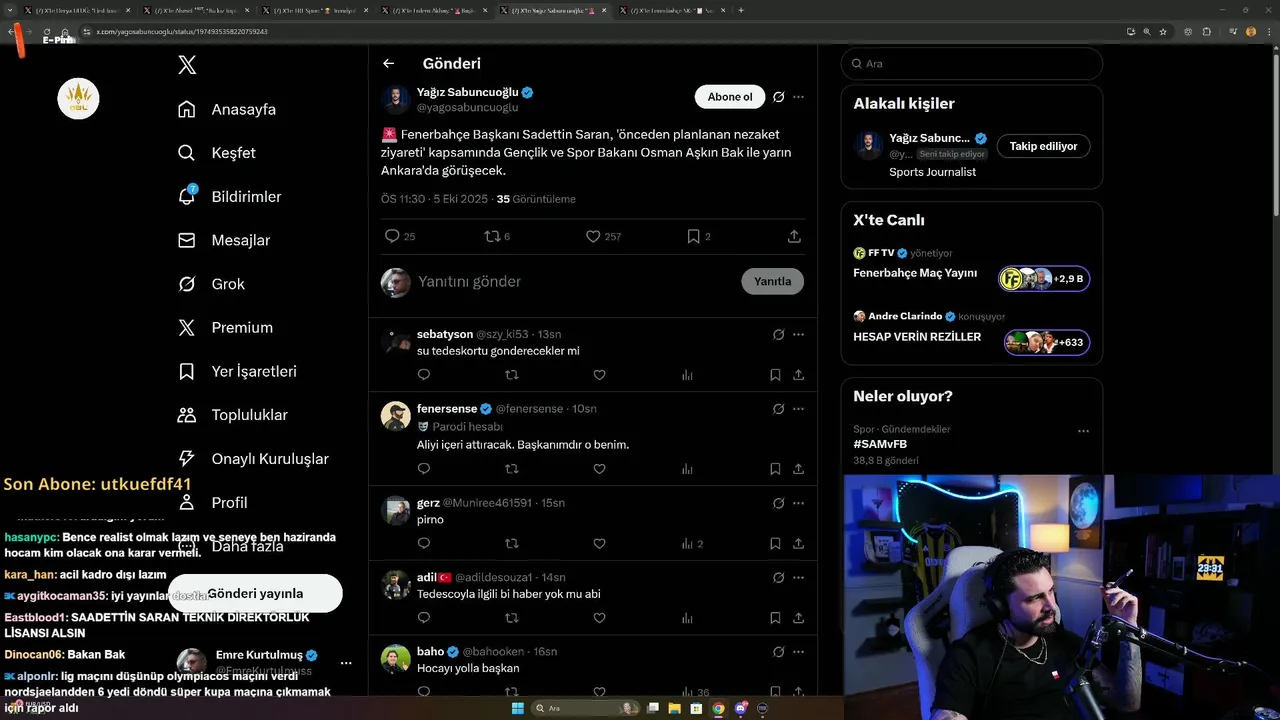Click the Yanıtını gönder reply field
The width and height of the screenshot is (1280, 720).
tap(575, 281)
